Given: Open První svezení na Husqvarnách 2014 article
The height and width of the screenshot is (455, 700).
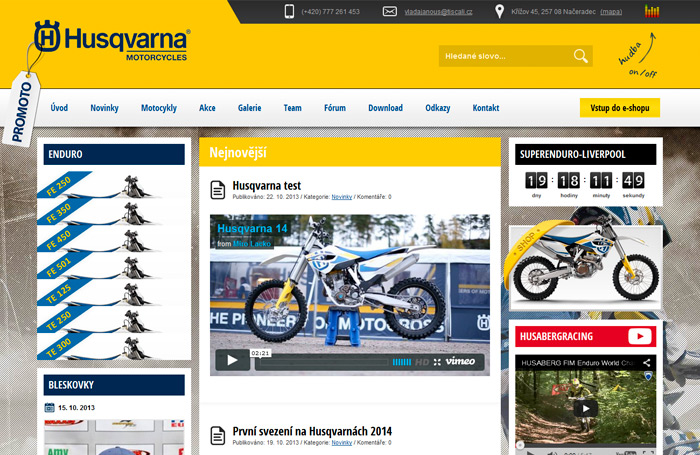Looking at the screenshot, I should (312, 431).
